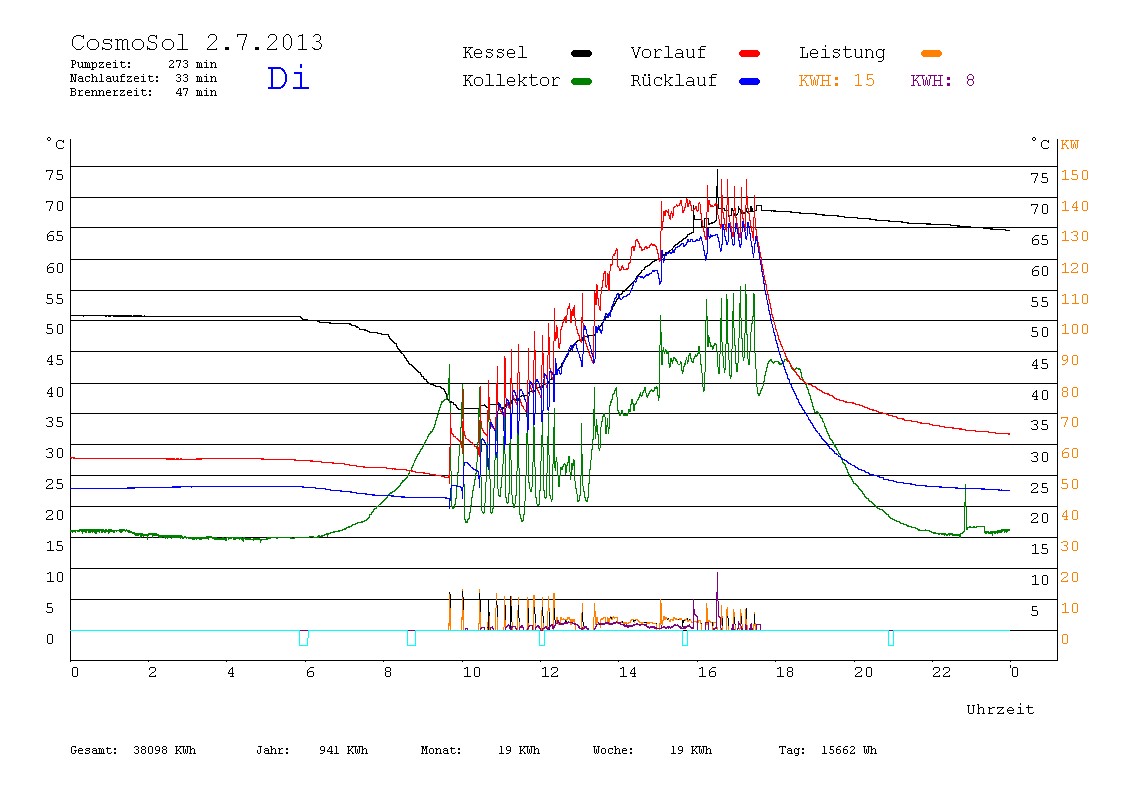Click the cyan marker at hour 12

(x=542, y=638)
